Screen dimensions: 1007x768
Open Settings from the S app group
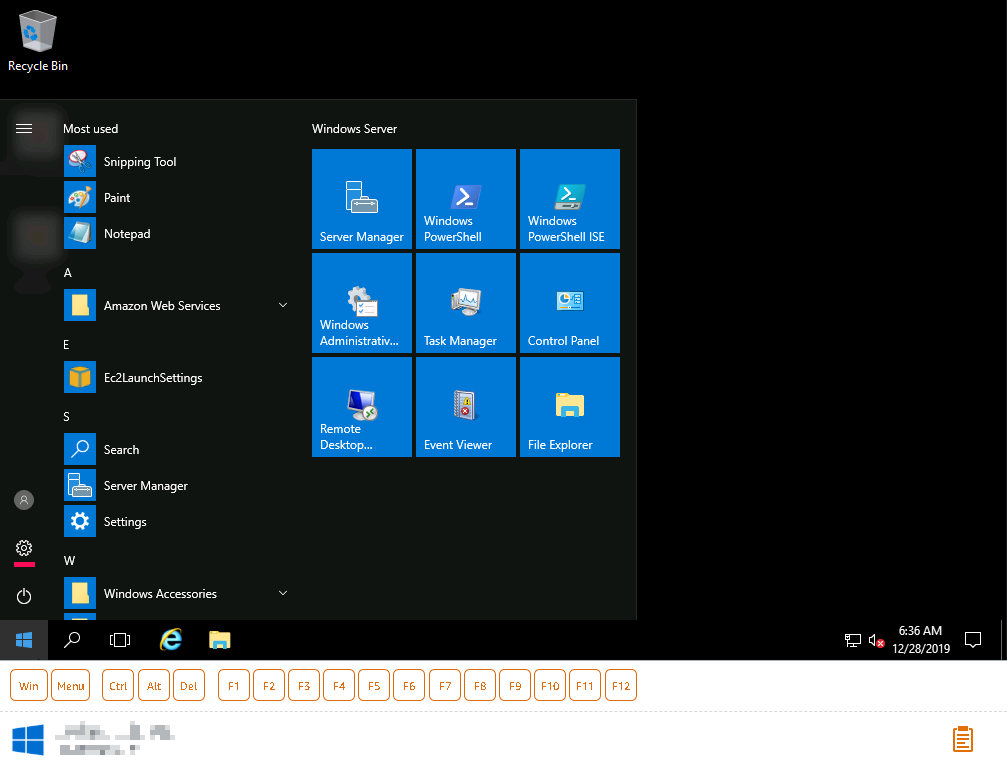point(178,521)
